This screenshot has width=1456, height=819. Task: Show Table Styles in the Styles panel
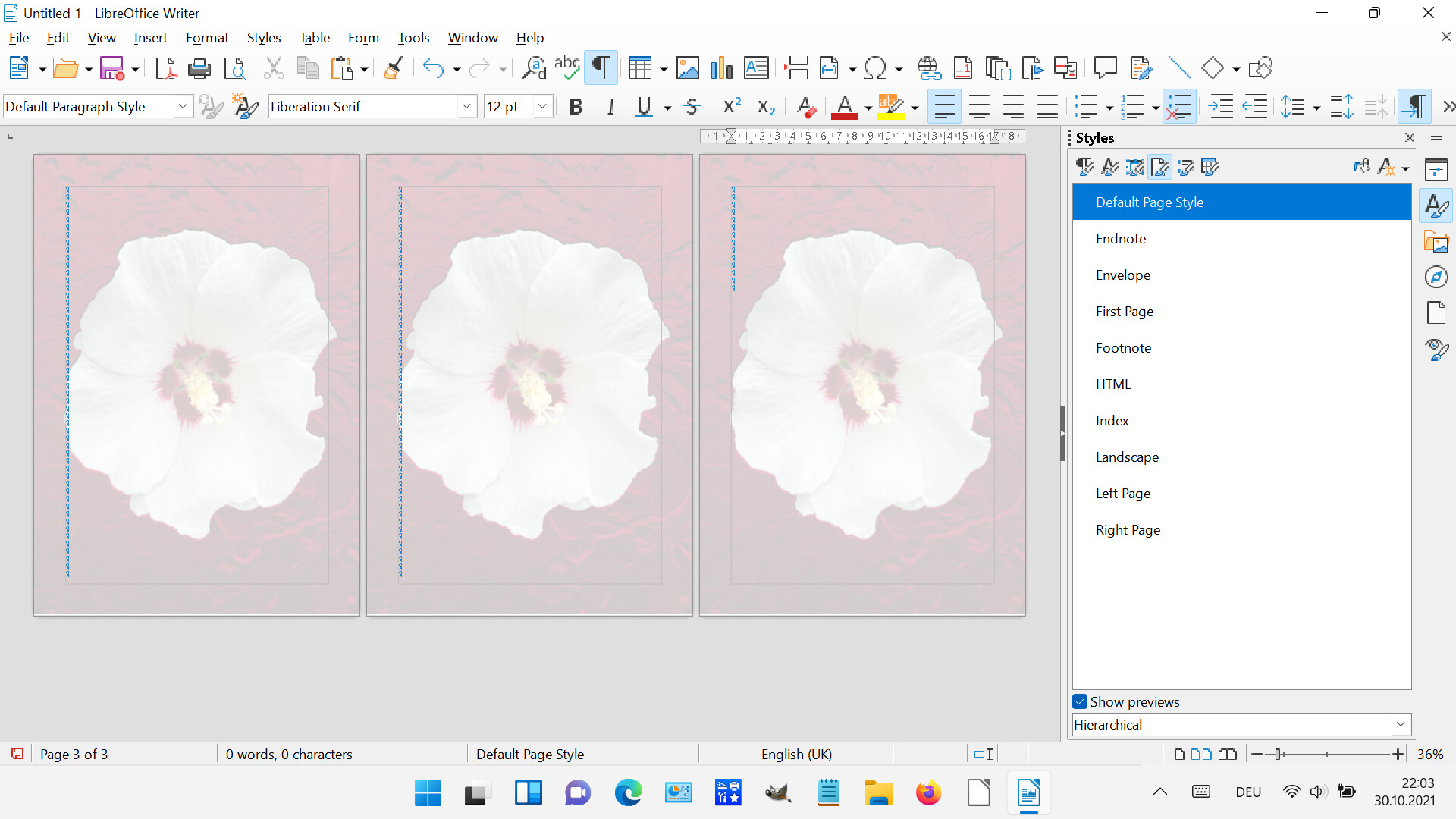pos(1210,167)
